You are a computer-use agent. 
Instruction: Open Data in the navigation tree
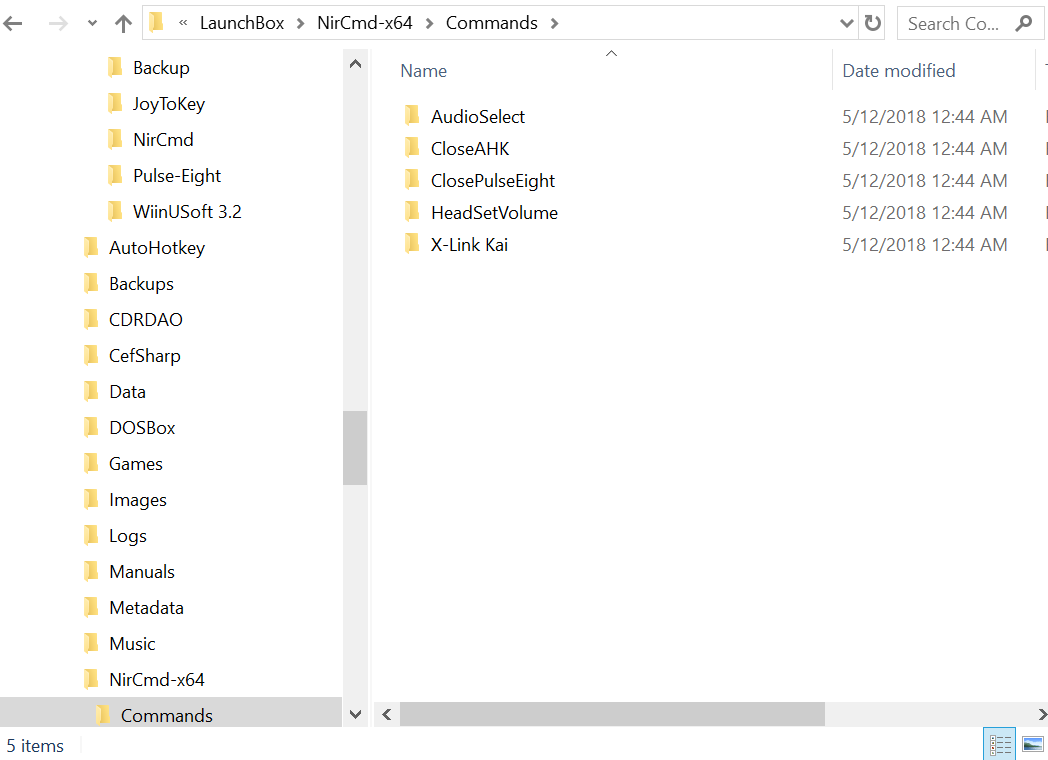coord(127,392)
